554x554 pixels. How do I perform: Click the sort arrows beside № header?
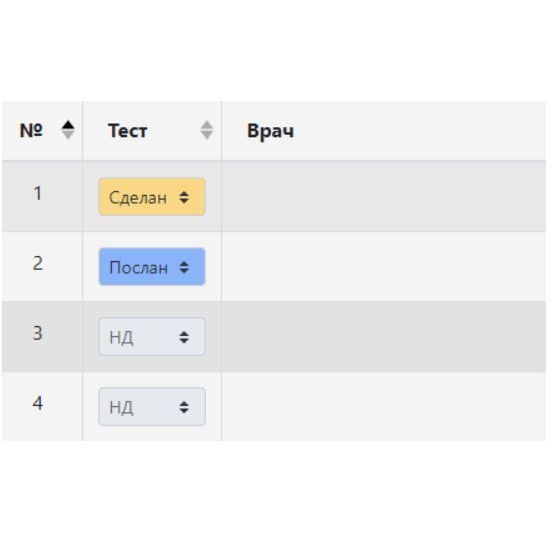pos(68,130)
